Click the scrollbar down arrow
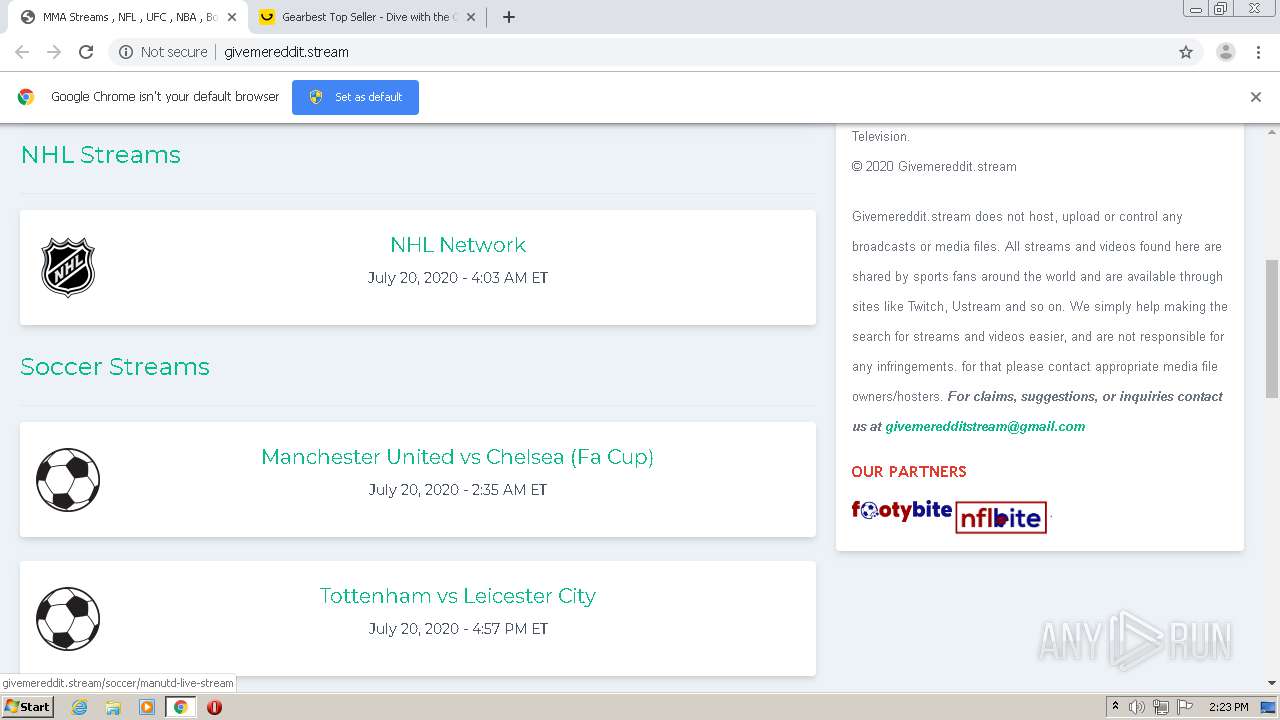Image resolution: width=1280 pixels, height=720 pixels. (x=1272, y=683)
